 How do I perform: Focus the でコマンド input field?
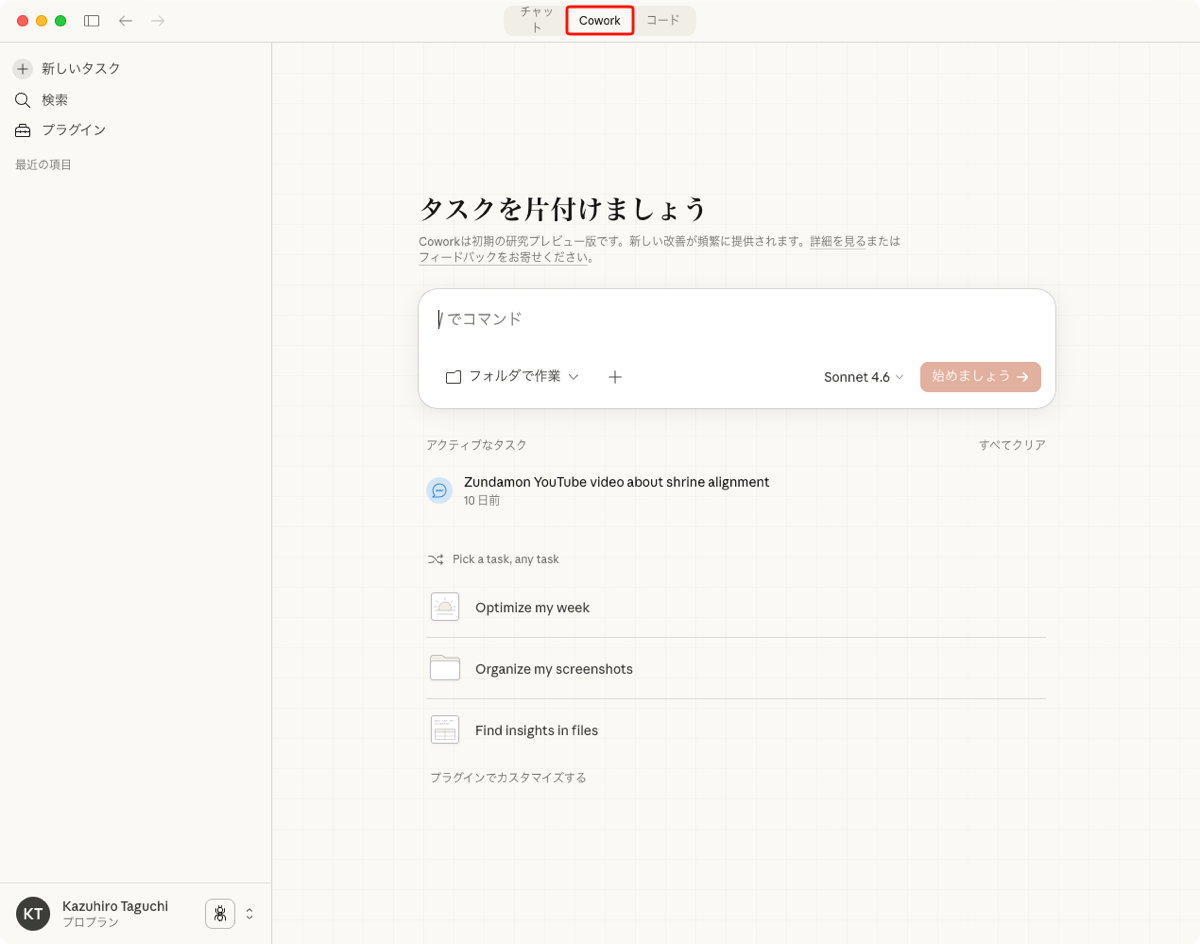[x=737, y=319]
